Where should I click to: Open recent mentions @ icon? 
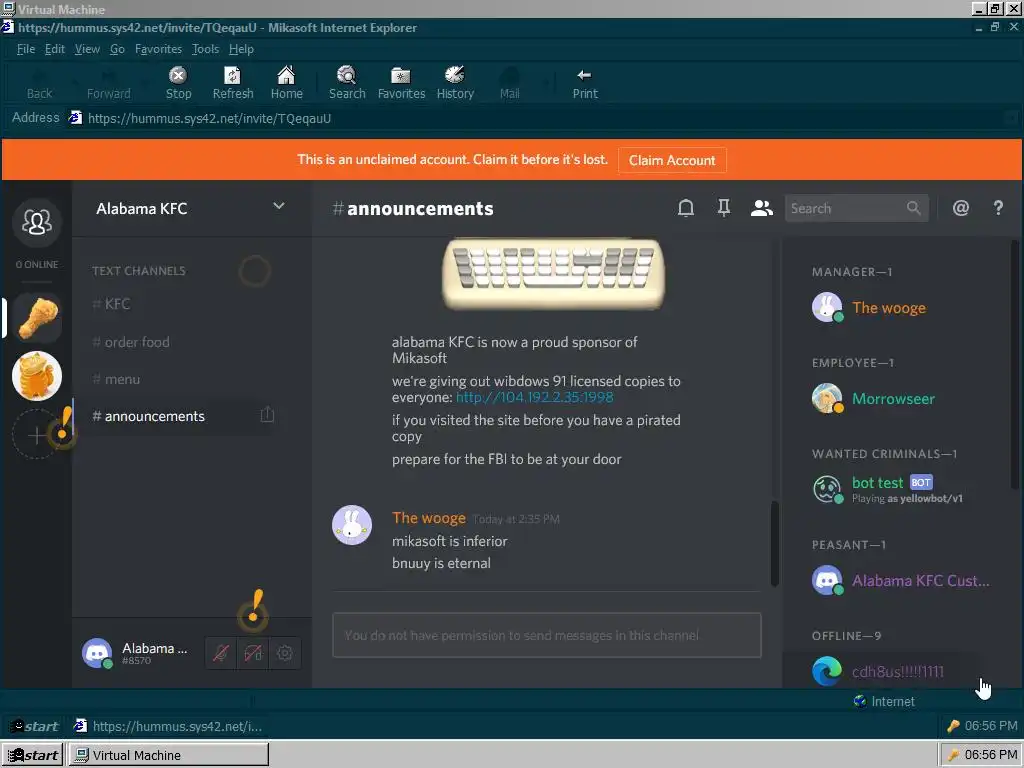(961, 208)
